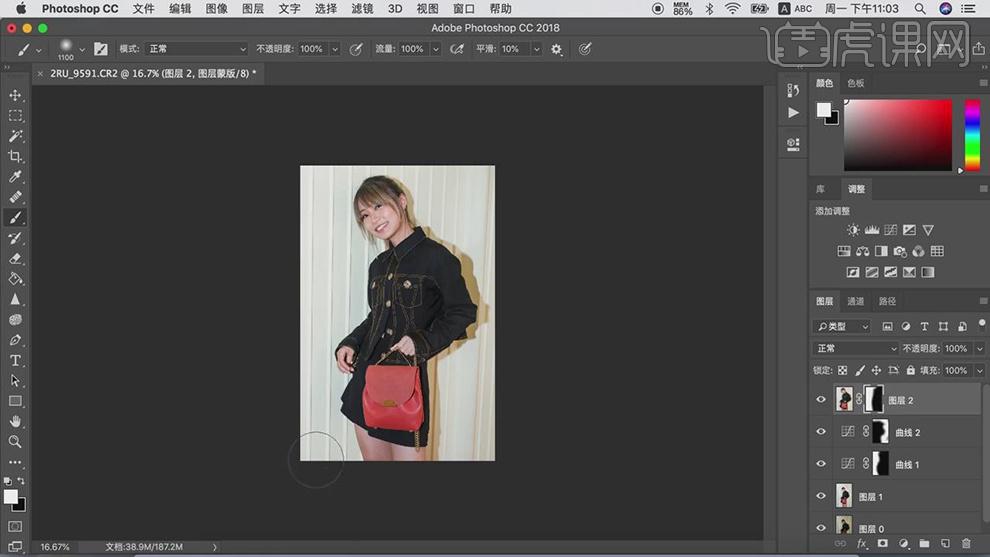This screenshot has width=990, height=557.
Task: Toggle pressure for brush size
Action: coord(585,49)
